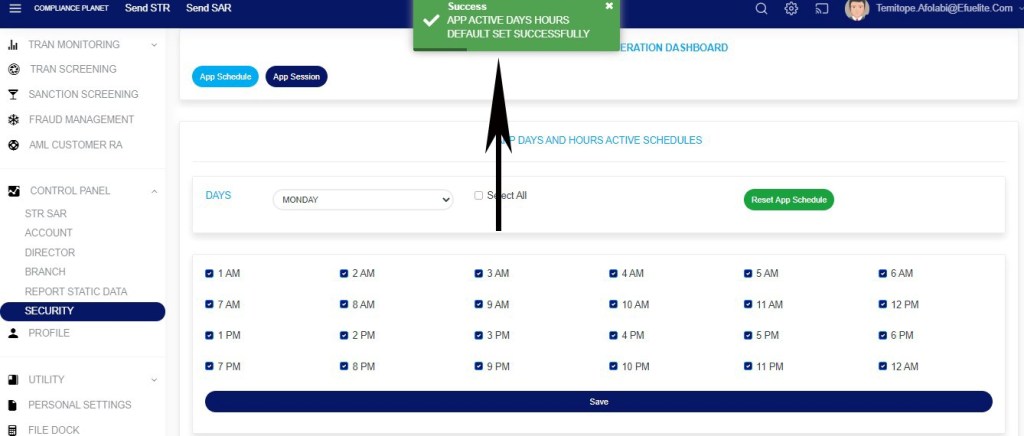Screen dimensions: 1024x436
Task: Click the File Dock icon
Action: point(13,430)
